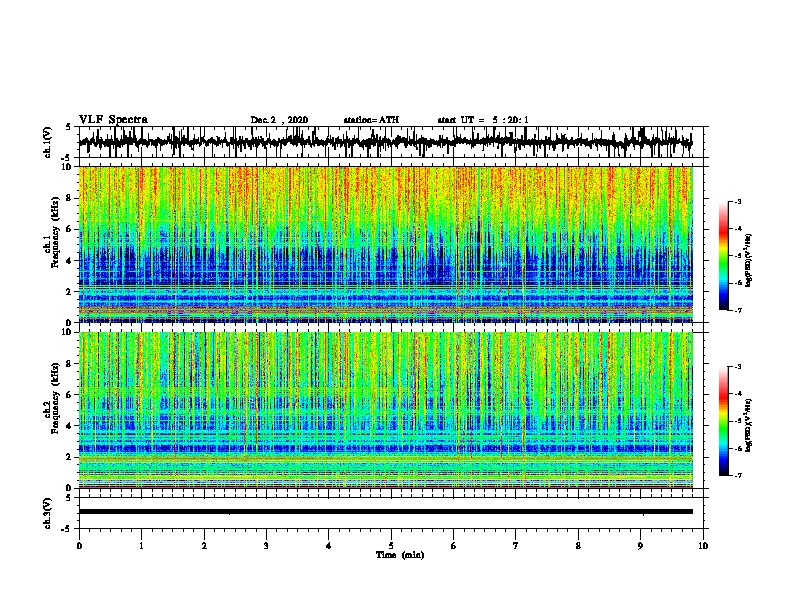Select the "Dec. 2 , 2020" date text

click(279, 120)
